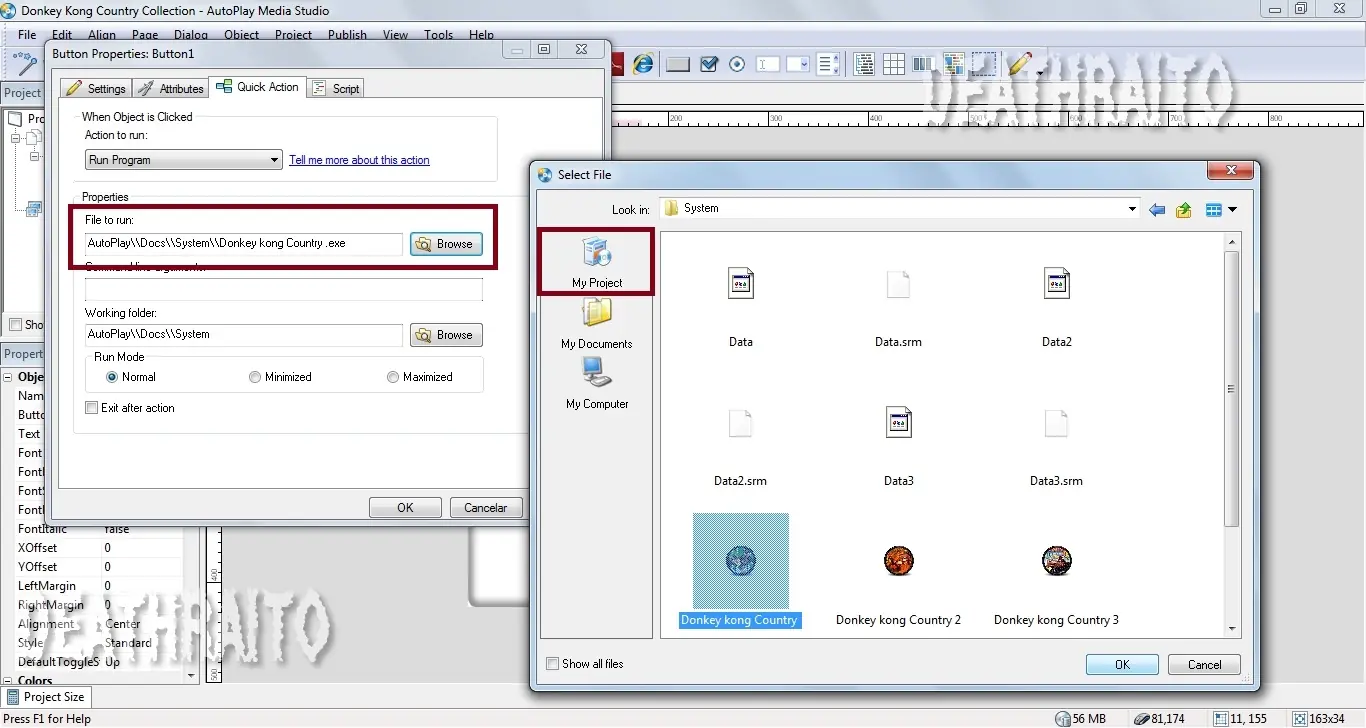Screen dimensions: 1366x728
Task: Go back to last folder in Select File
Action: pyautogui.click(x=1157, y=209)
